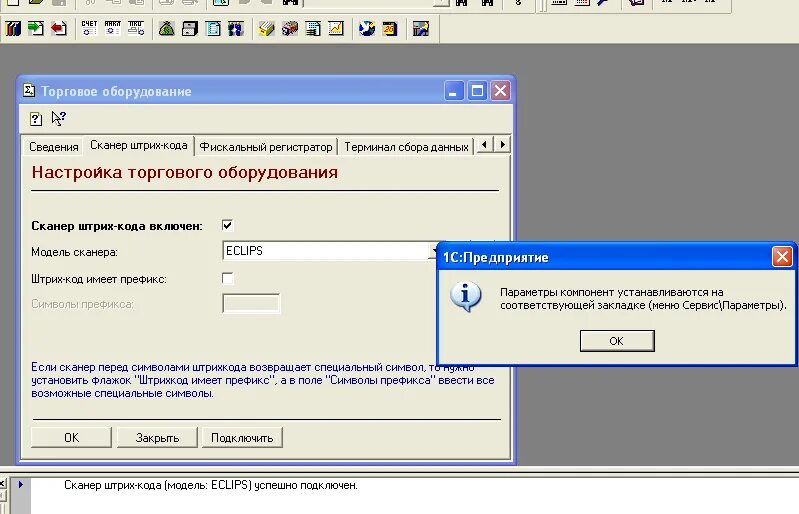The image size is (799, 514).
Task: Click the Торговое оборудование title bar icon
Action: click(x=29, y=91)
